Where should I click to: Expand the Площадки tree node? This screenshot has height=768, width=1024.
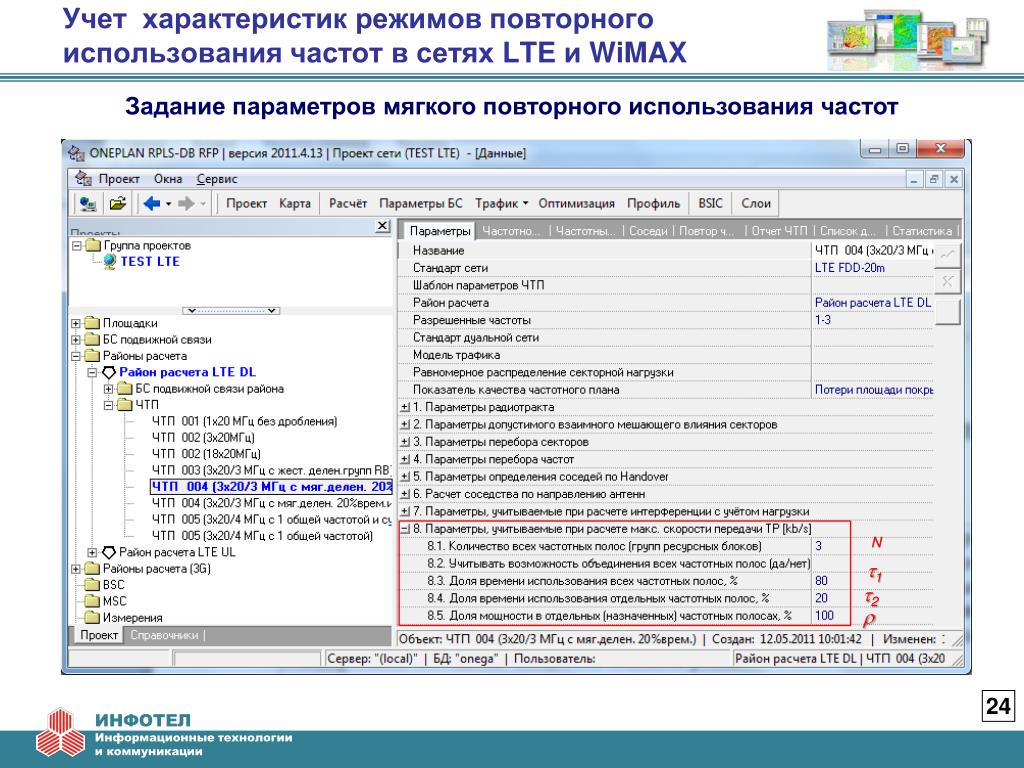point(76,323)
